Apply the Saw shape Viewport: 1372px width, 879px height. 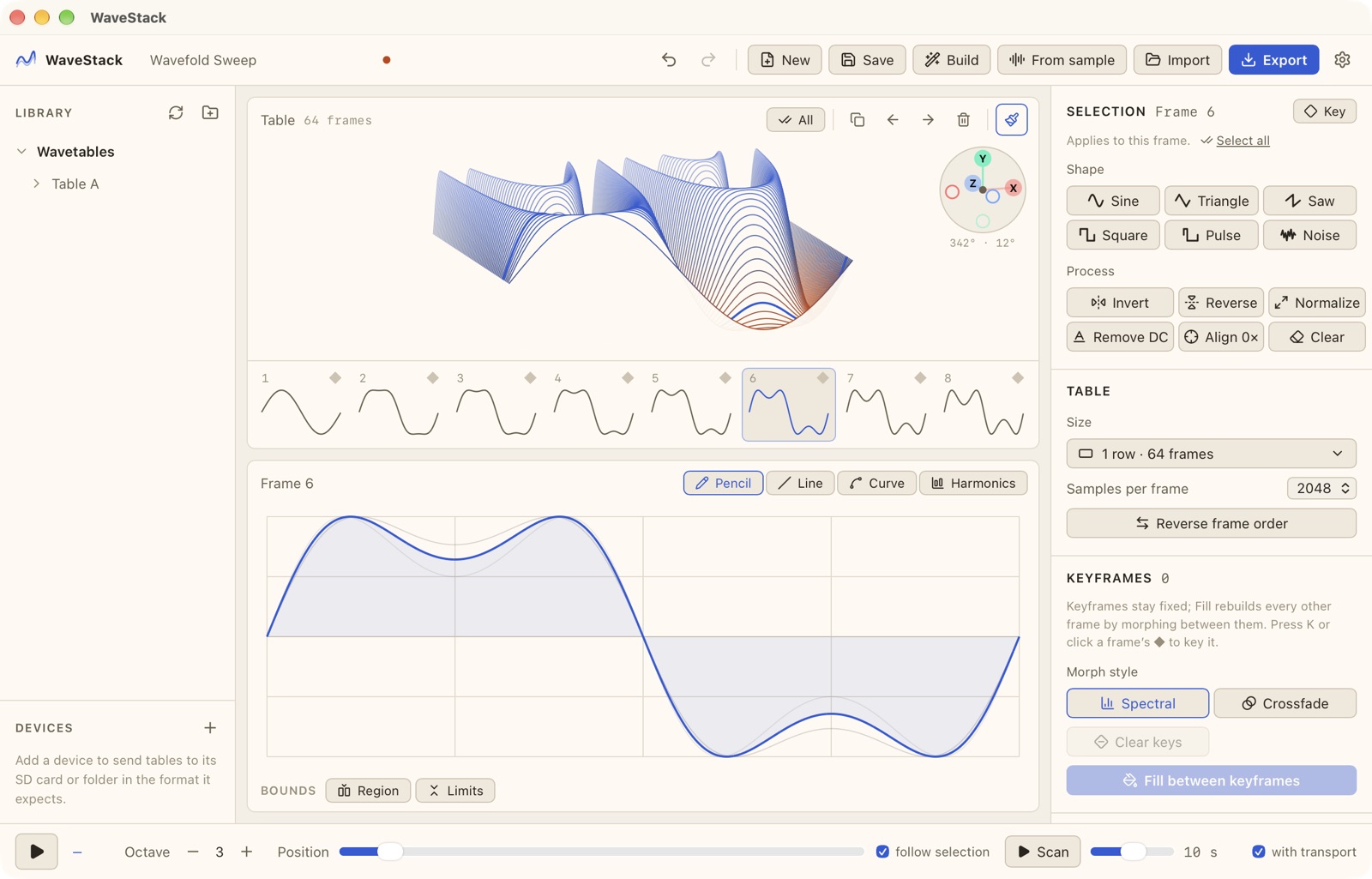[x=1309, y=201]
